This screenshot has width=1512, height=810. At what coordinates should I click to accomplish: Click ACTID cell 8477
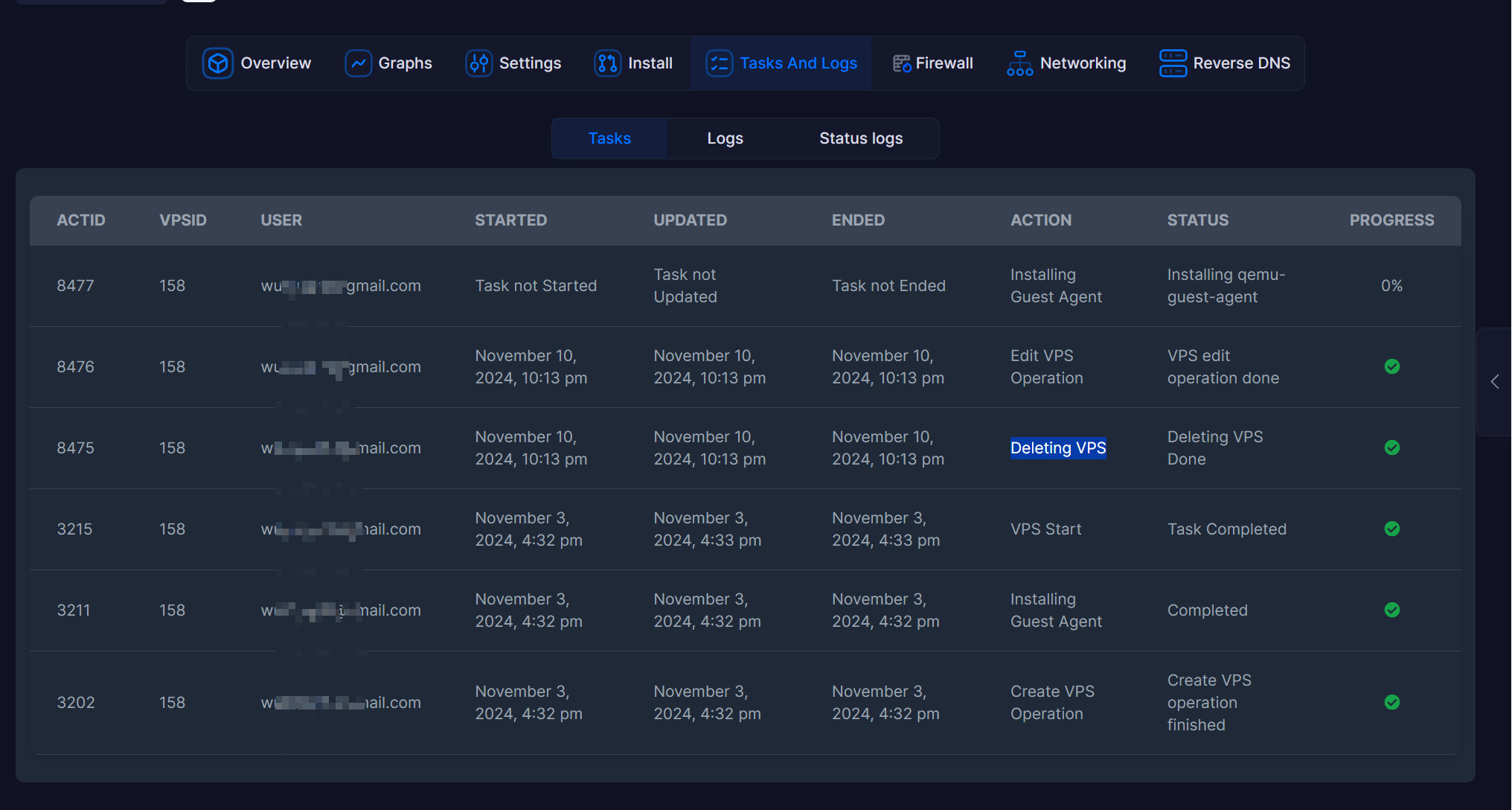(75, 286)
